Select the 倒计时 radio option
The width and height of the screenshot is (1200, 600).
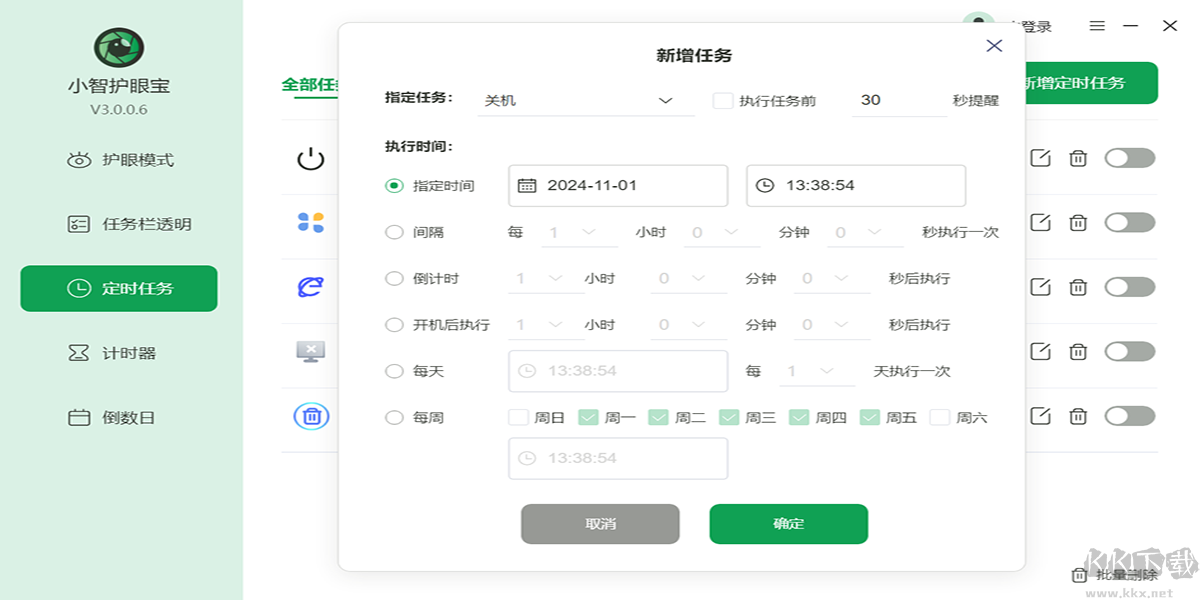coord(394,278)
